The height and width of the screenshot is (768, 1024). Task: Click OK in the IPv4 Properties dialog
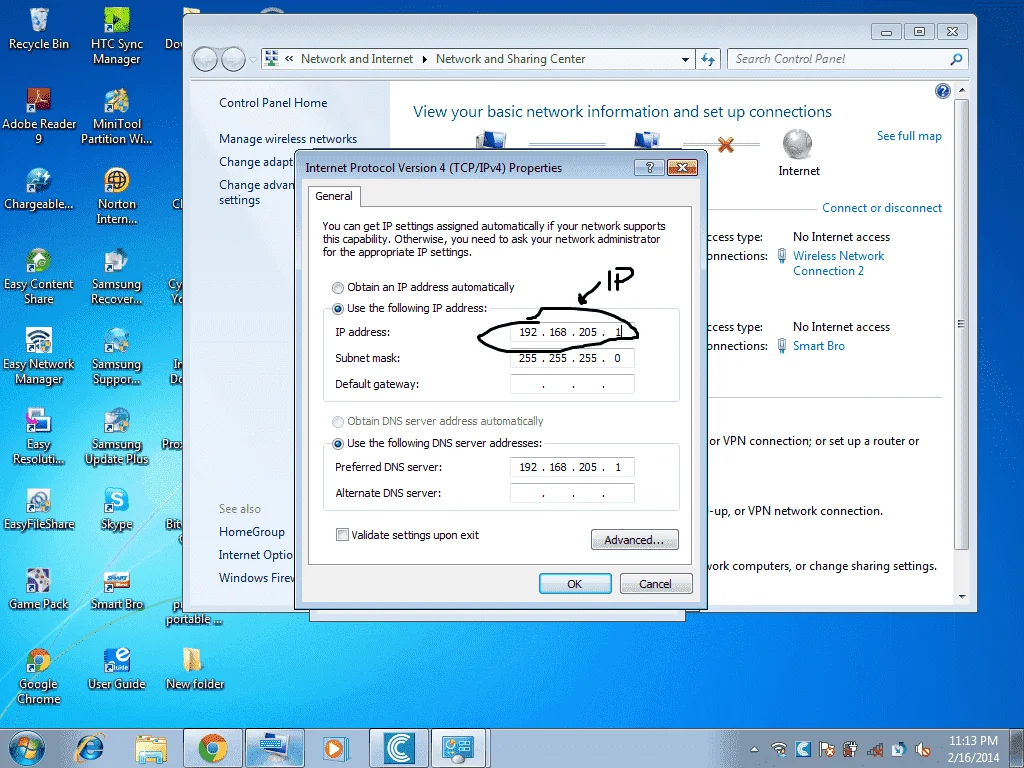pos(575,584)
